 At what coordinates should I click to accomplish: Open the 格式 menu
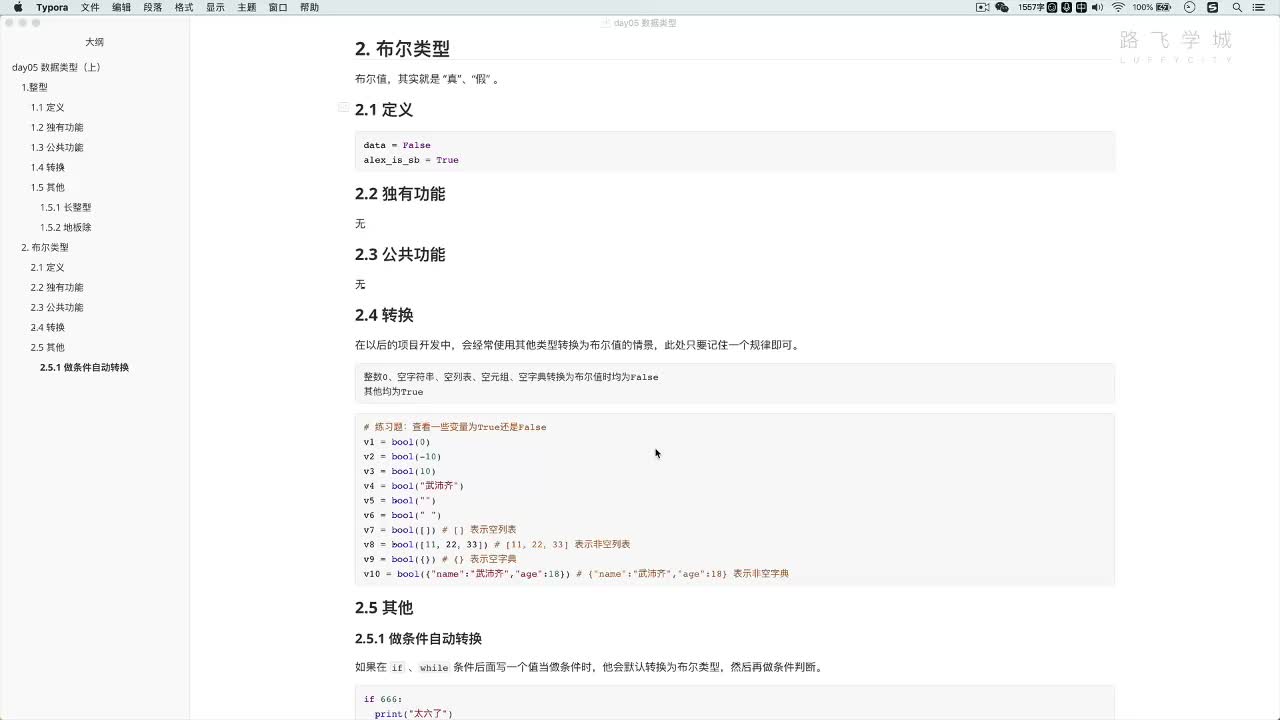[x=184, y=7]
